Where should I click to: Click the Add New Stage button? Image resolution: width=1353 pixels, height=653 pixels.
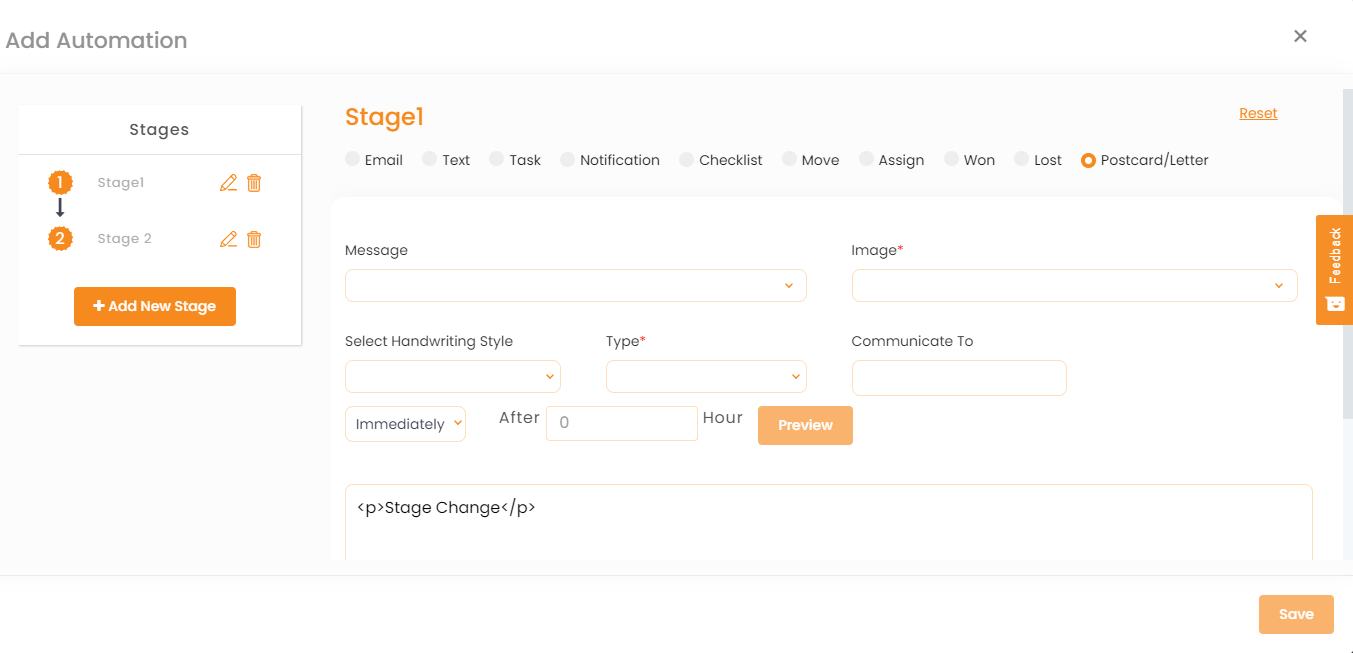(x=155, y=306)
